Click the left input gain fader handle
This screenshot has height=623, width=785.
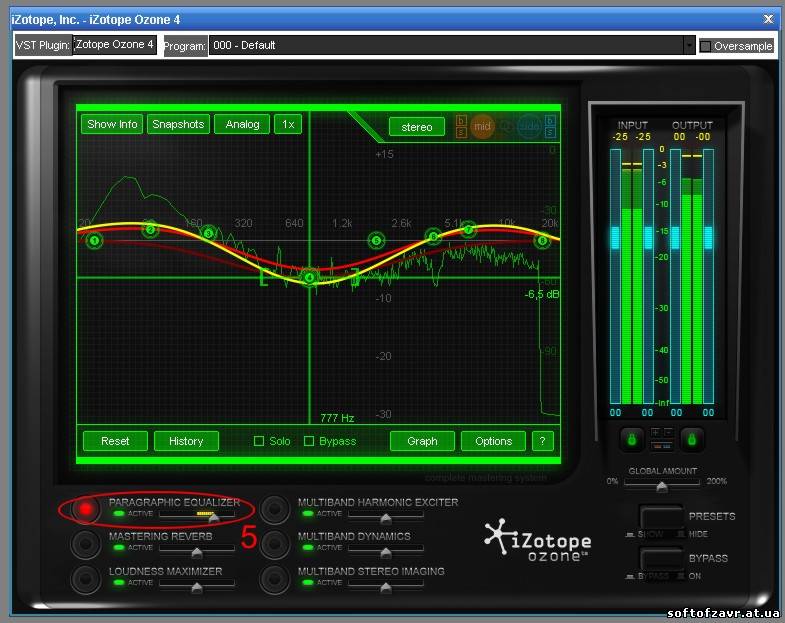[615, 238]
